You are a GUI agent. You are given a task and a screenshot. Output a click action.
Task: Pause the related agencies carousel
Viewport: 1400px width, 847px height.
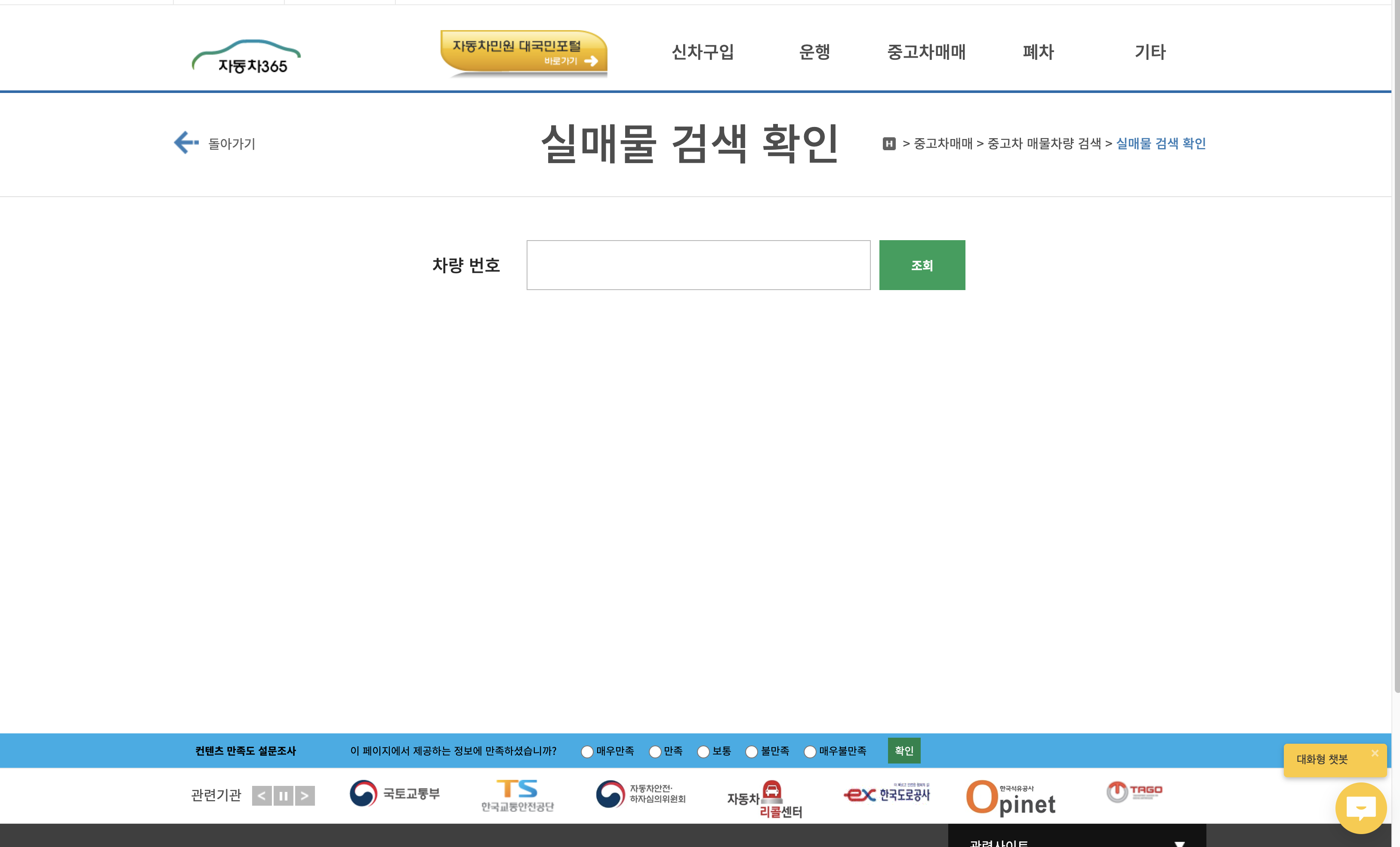[283, 795]
